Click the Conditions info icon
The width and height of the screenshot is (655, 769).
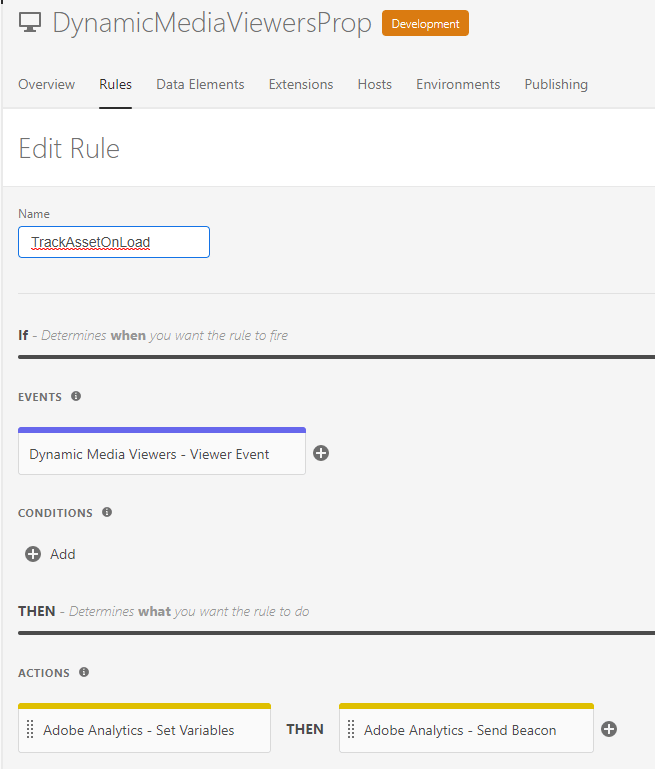[x=107, y=512]
